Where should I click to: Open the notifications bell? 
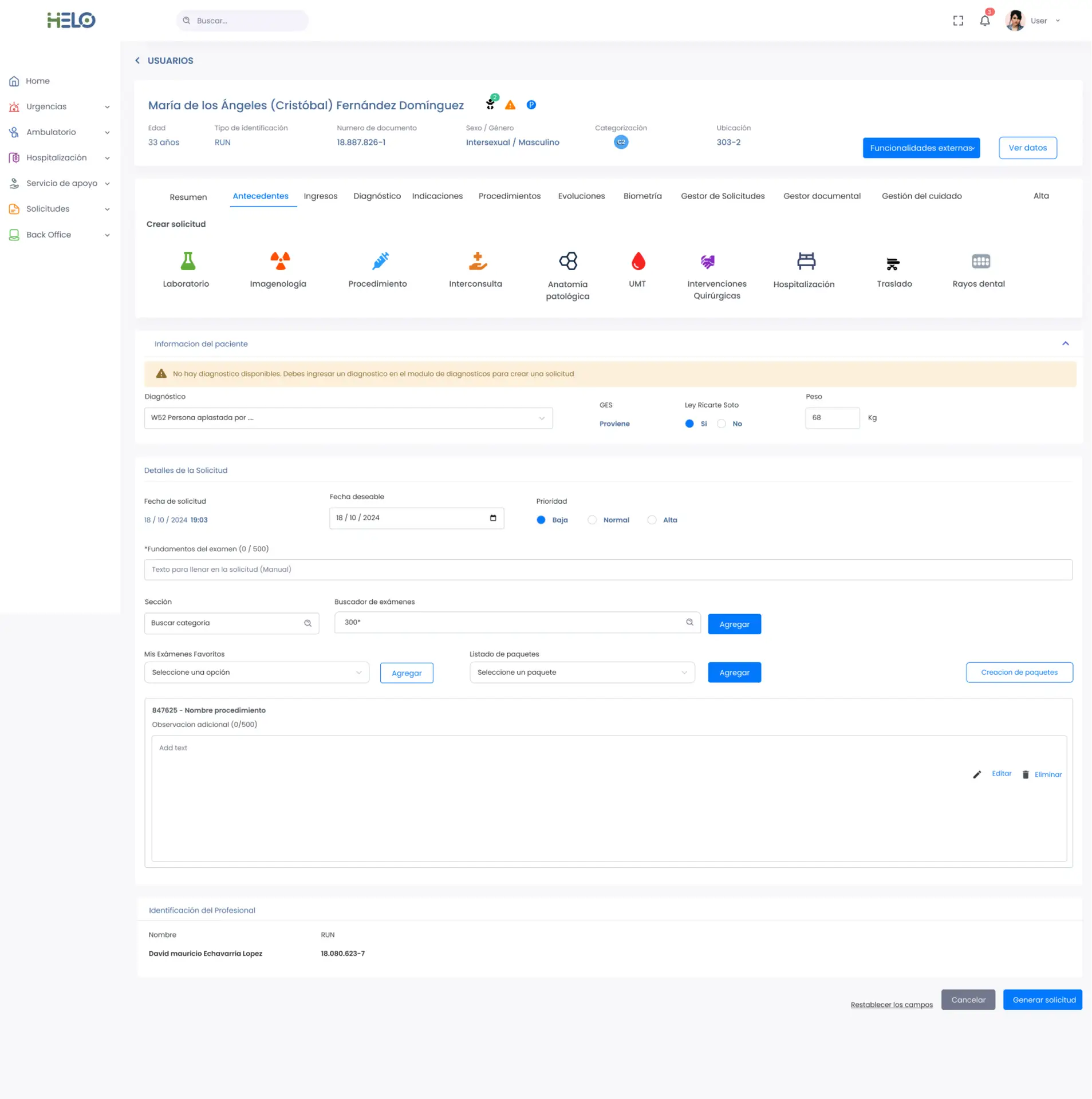[984, 21]
